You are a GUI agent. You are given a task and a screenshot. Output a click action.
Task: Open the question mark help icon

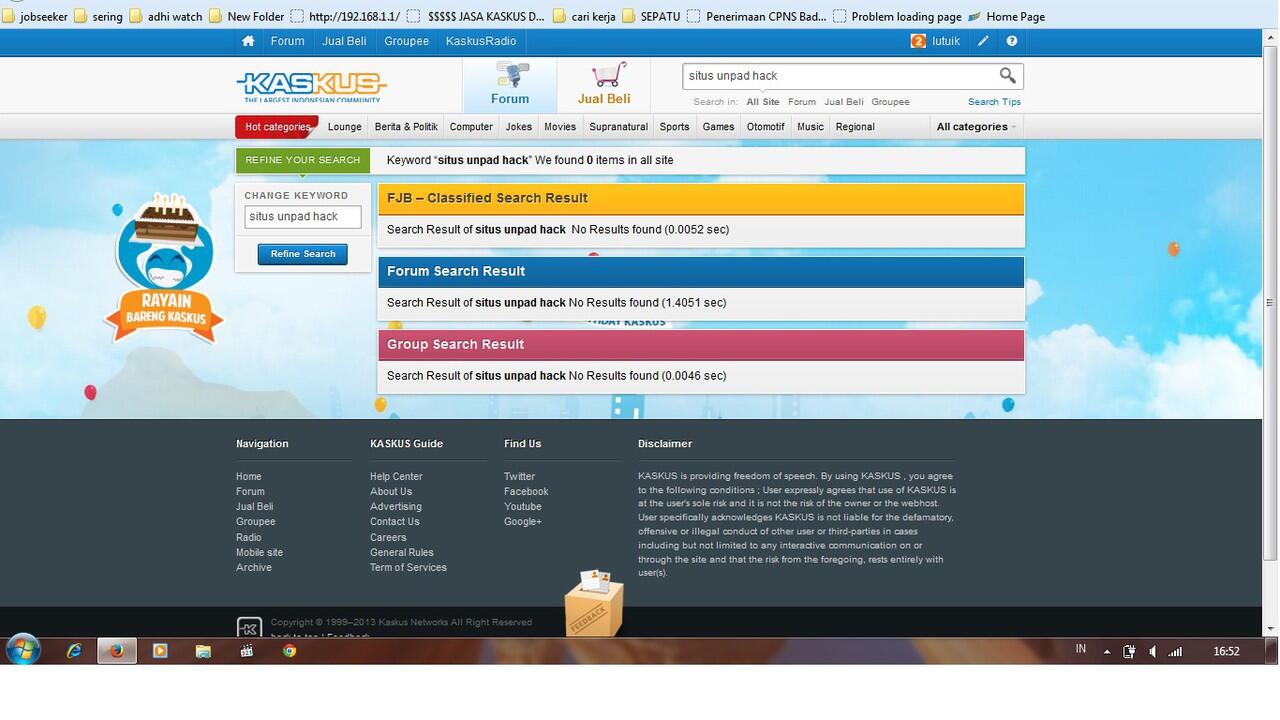pos(1012,41)
